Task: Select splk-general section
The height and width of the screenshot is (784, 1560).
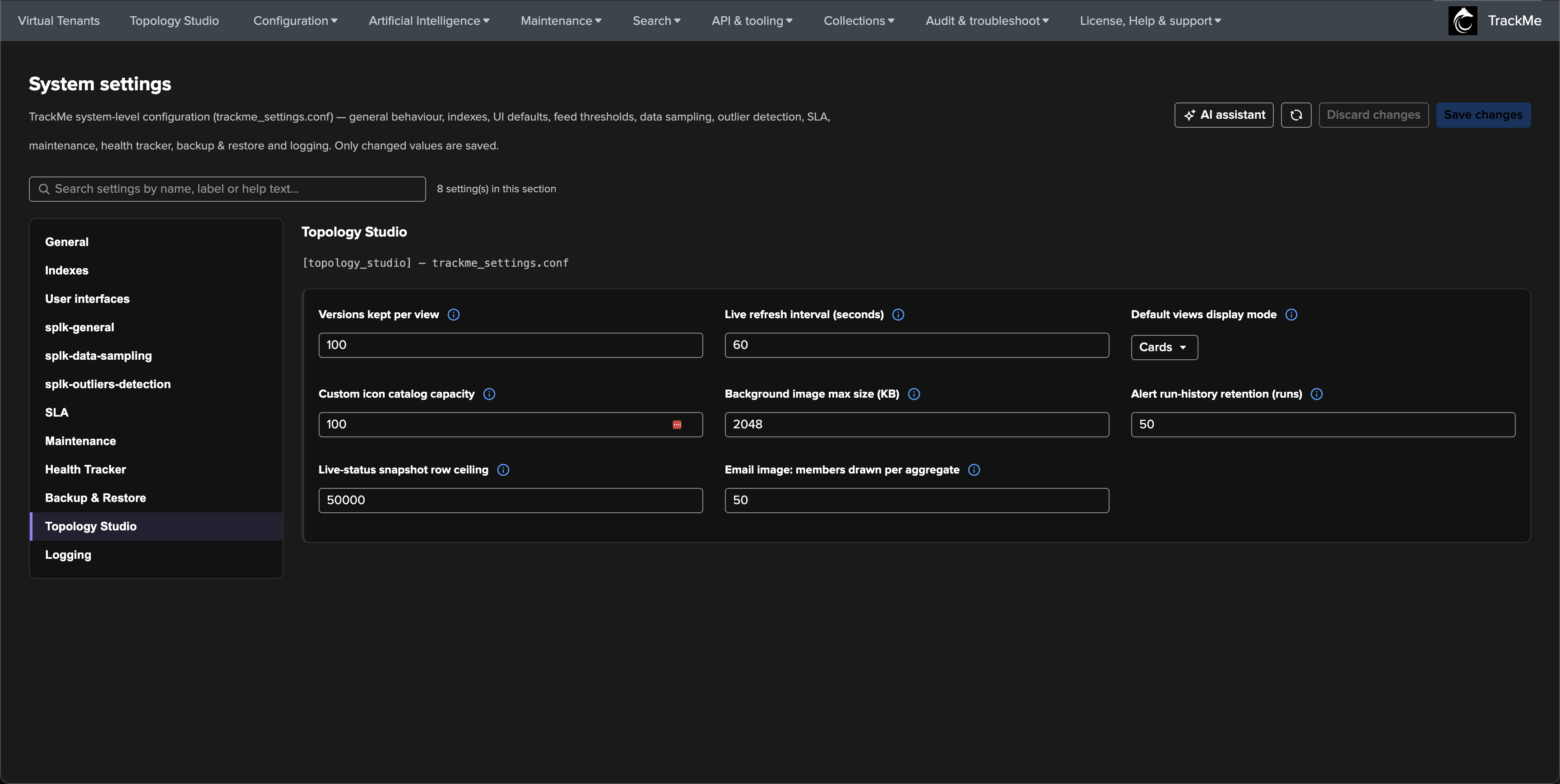Action: 156,328
